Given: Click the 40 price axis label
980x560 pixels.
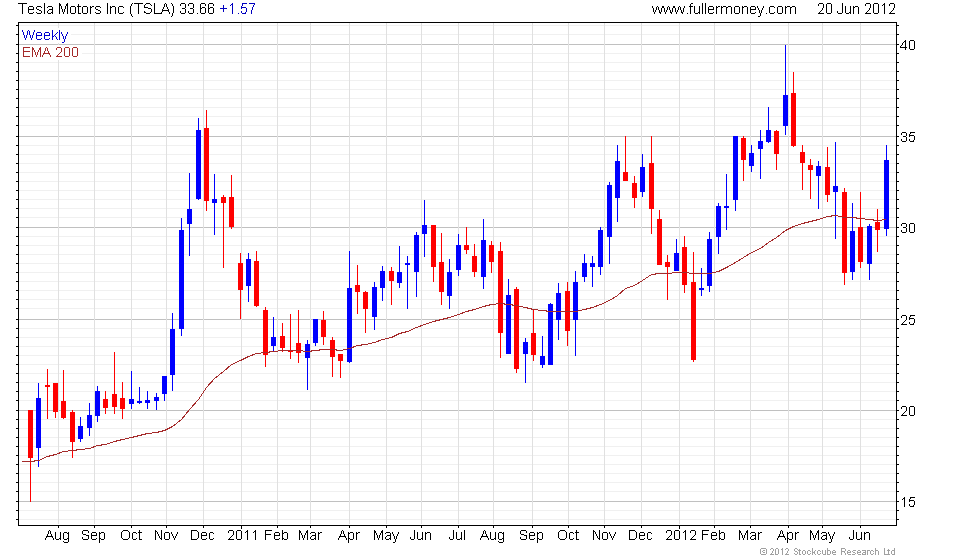Looking at the screenshot, I should point(908,45).
